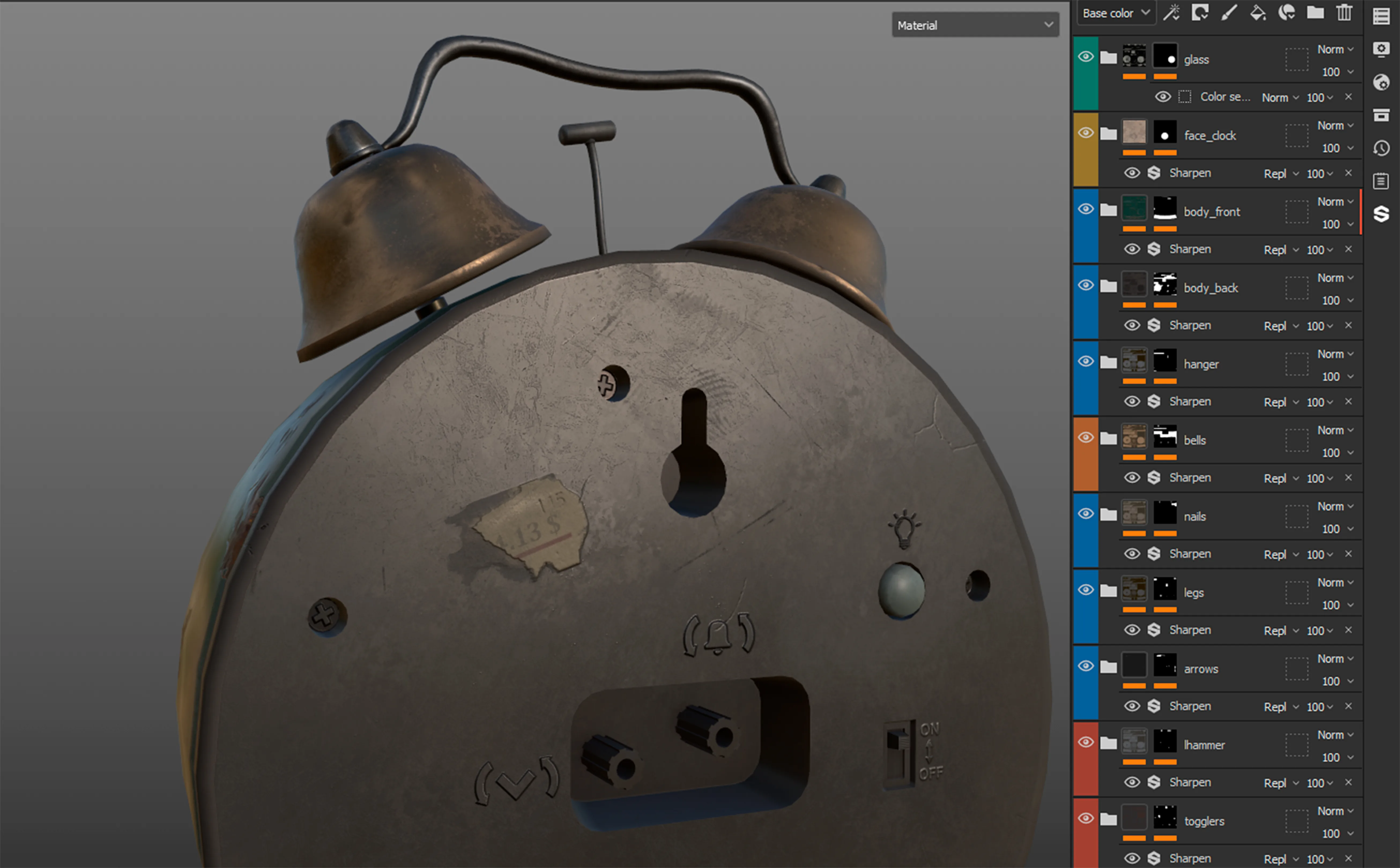The image size is (1400, 868).
Task: Click the folder icon of the bells layer
Action: pyautogui.click(x=1108, y=439)
